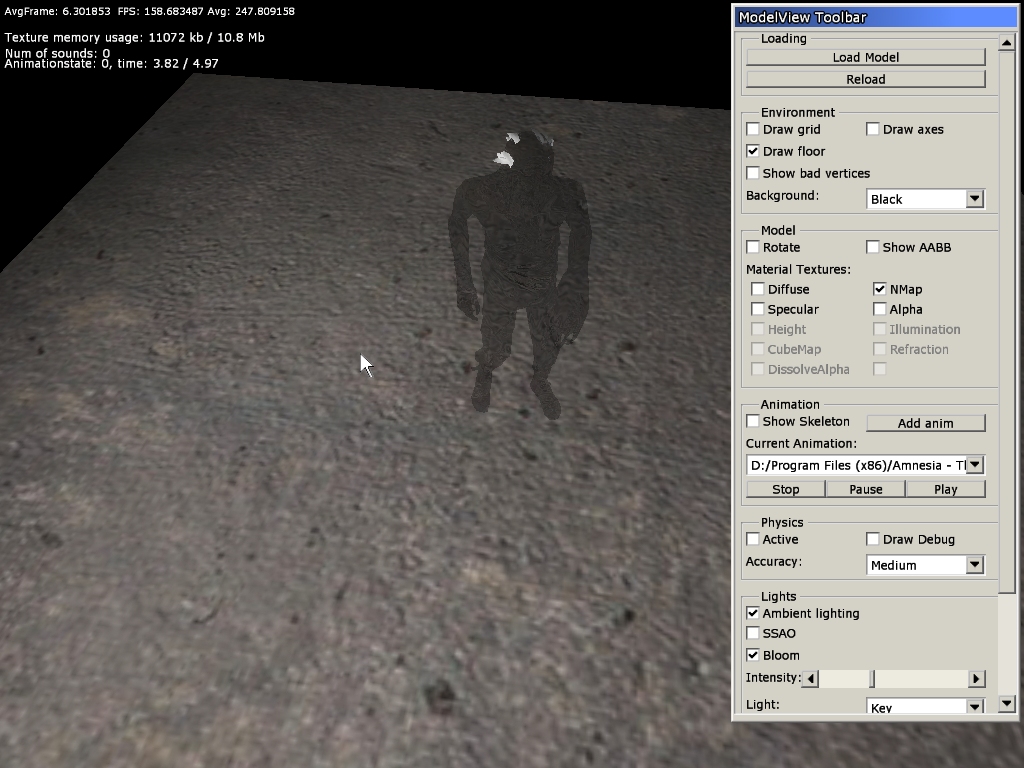Turn on Show AABB
Viewport: 1024px width, 768px height.
coord(873,247)
